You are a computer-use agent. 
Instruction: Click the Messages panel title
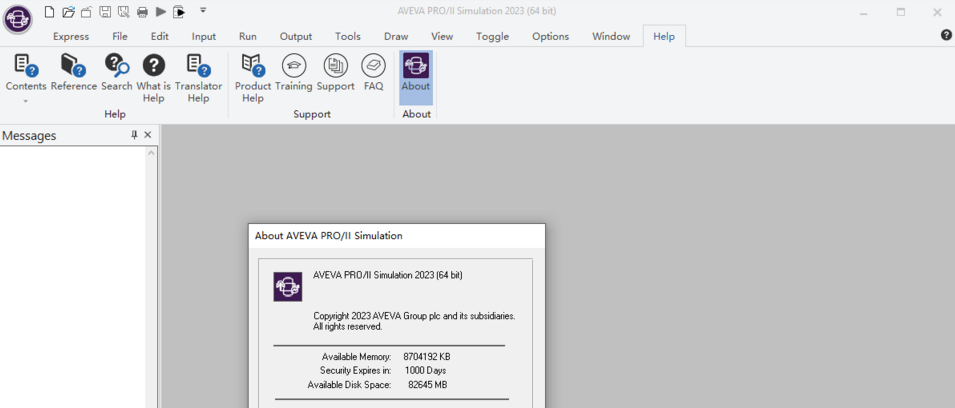tap(29, 136)
